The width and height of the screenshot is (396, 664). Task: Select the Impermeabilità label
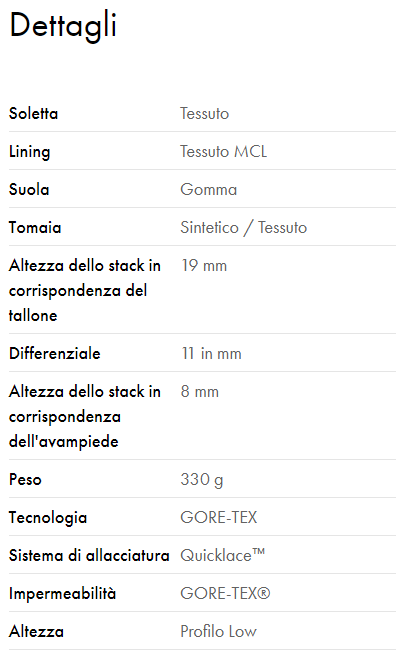click(62, 593)
